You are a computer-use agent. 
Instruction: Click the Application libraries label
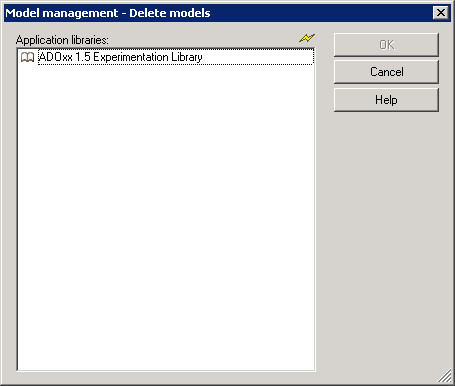click(x=62, y=40)
